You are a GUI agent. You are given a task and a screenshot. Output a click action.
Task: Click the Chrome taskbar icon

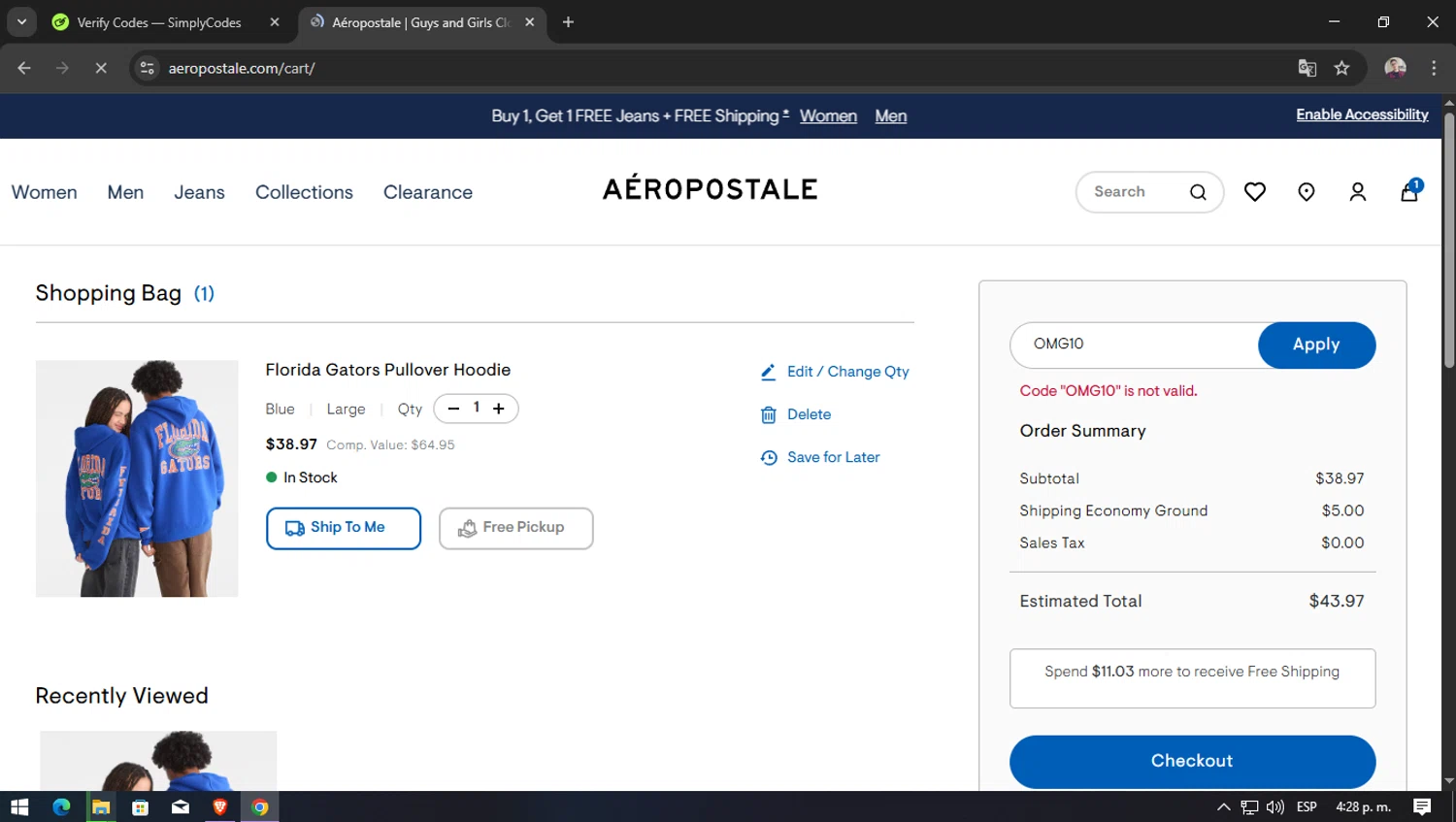click(x=260, y=806)
